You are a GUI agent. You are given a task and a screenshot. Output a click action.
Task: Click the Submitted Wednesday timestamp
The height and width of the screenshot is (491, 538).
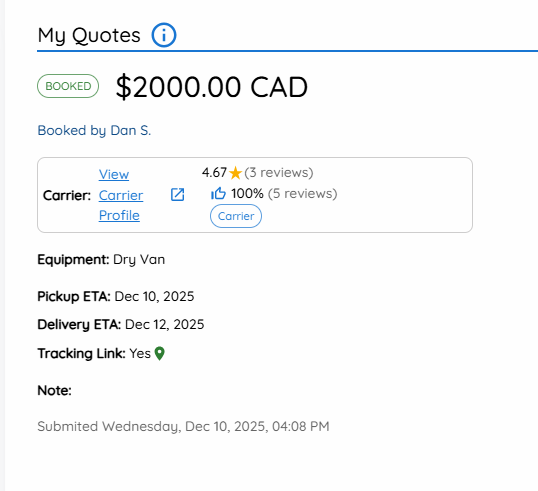184,426
